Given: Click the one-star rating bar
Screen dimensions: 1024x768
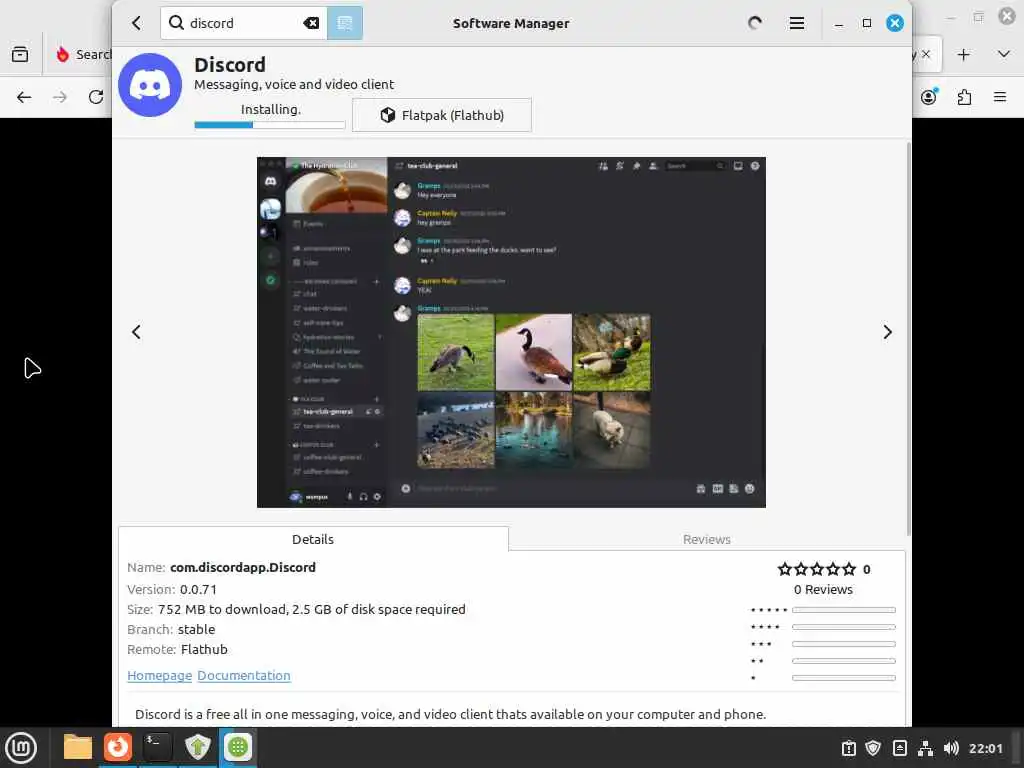Looking at the screenshot, I should pyautogui.click(x=843, y=678).
